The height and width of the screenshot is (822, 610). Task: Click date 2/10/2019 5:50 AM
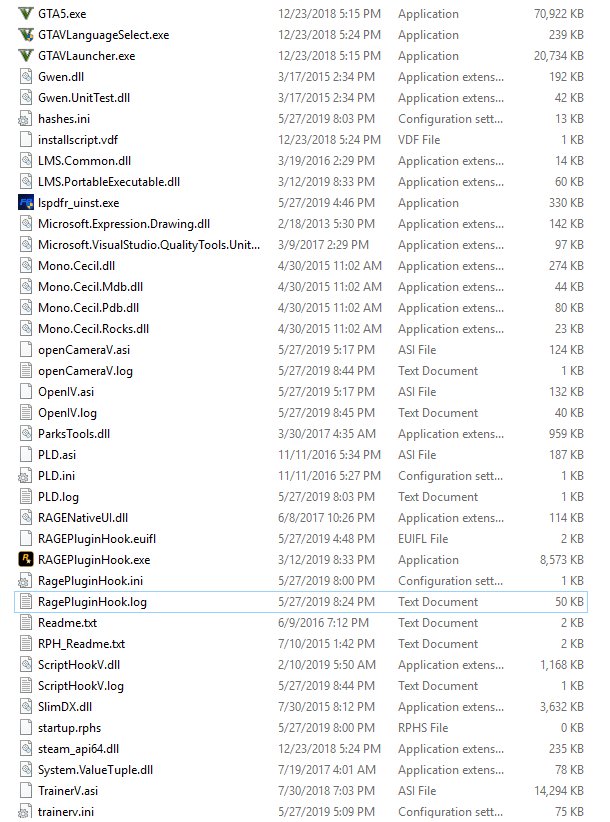pyautogui.click(x=326, y=665)
